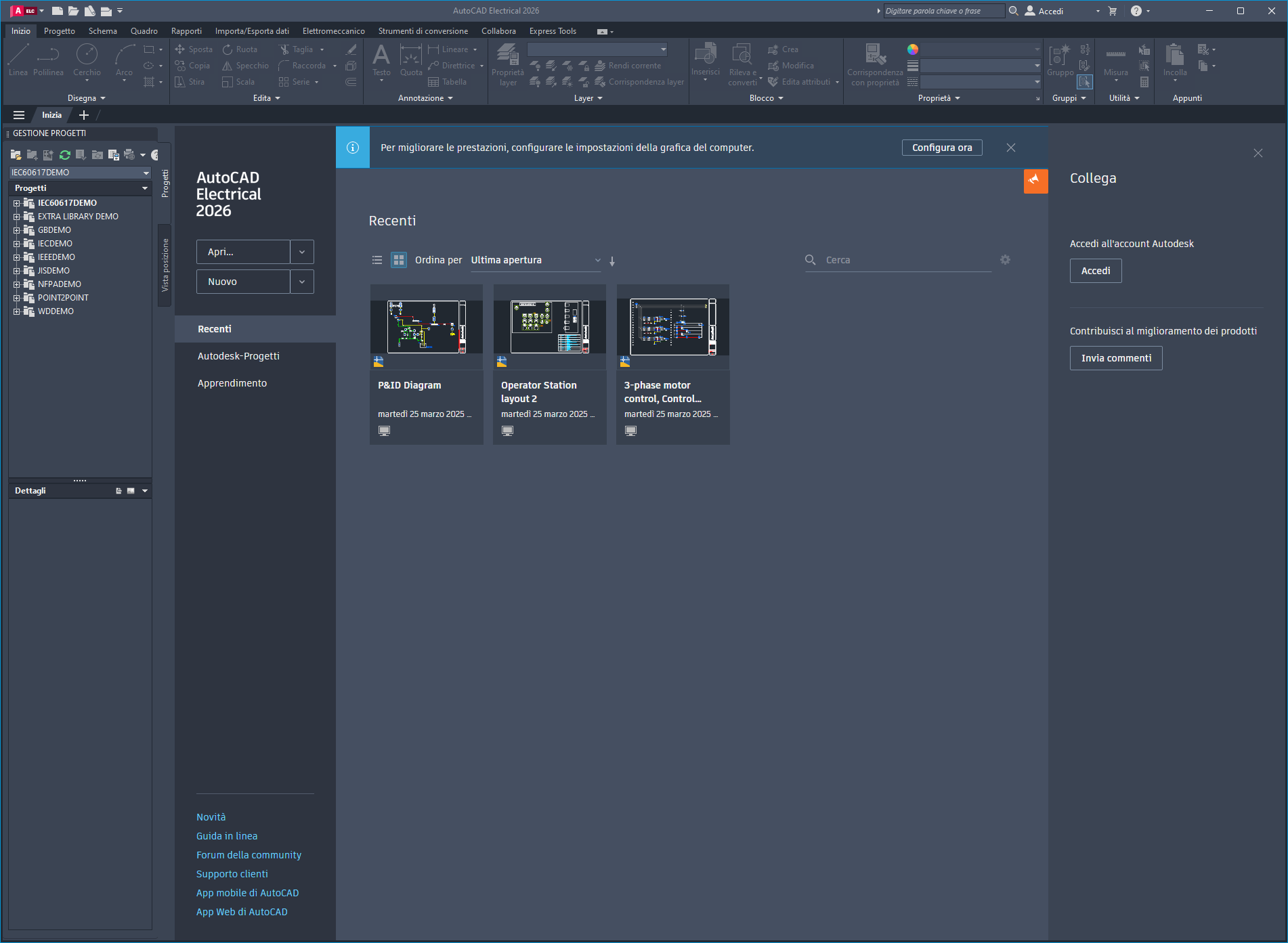The width and height of the screenshot is (1288, 943).
Task: Expand the Blocco panel
Action: (x=766, y=98)
